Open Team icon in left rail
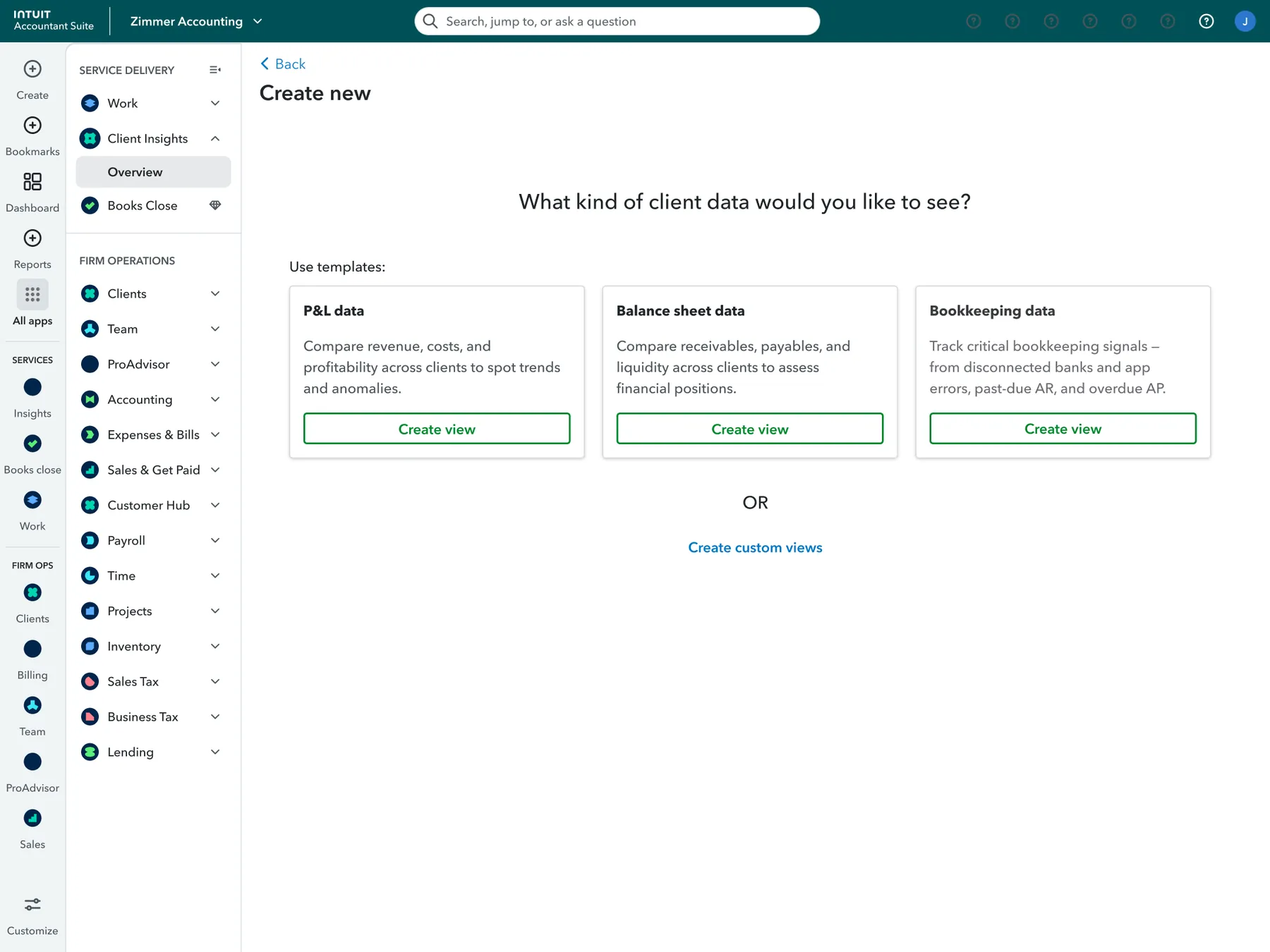Screen dimensions: 1270x952 coord(32,705)
